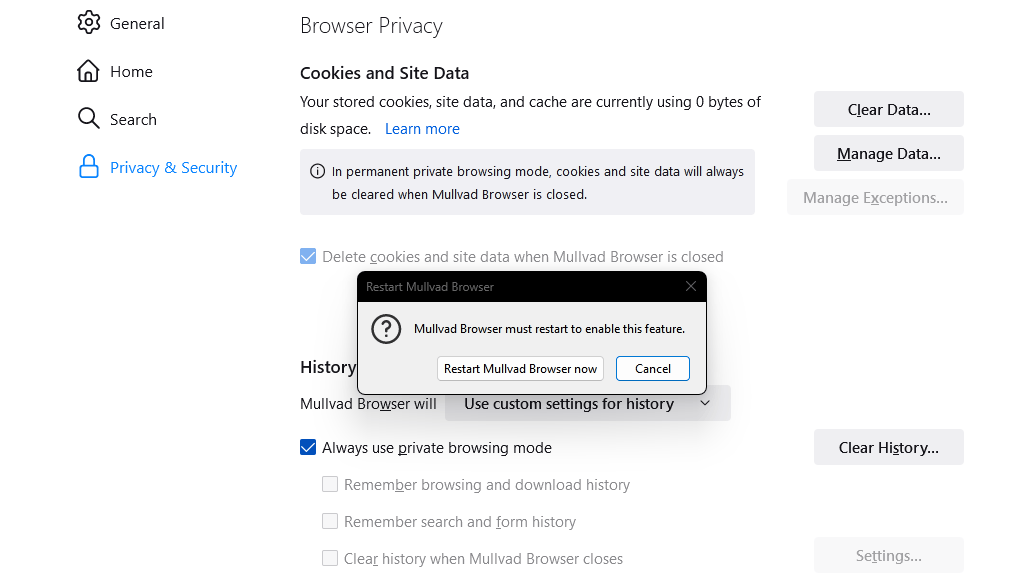Close the Restart Mullvad Browser dialog

(690, 286)
